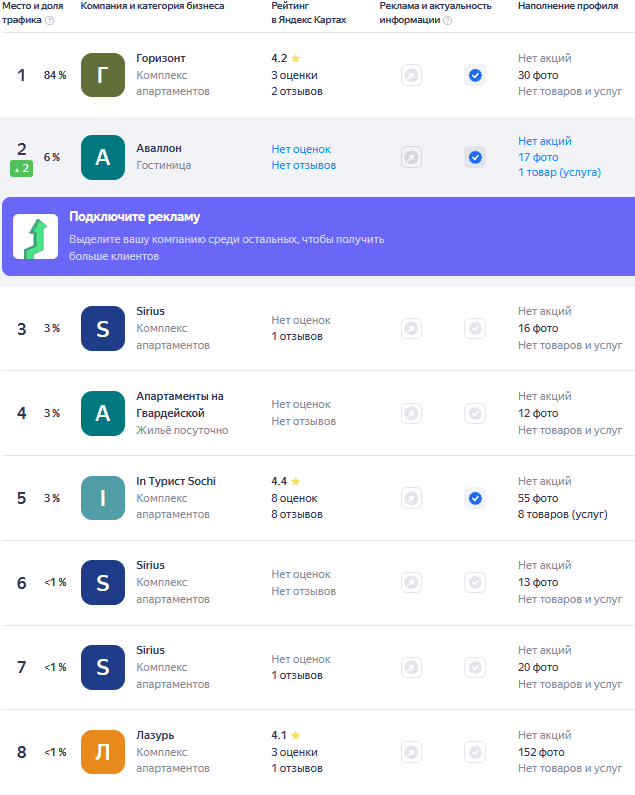The image size is (635, 795).
Task: Click the star beside rating 4.1
Action: 296,735
